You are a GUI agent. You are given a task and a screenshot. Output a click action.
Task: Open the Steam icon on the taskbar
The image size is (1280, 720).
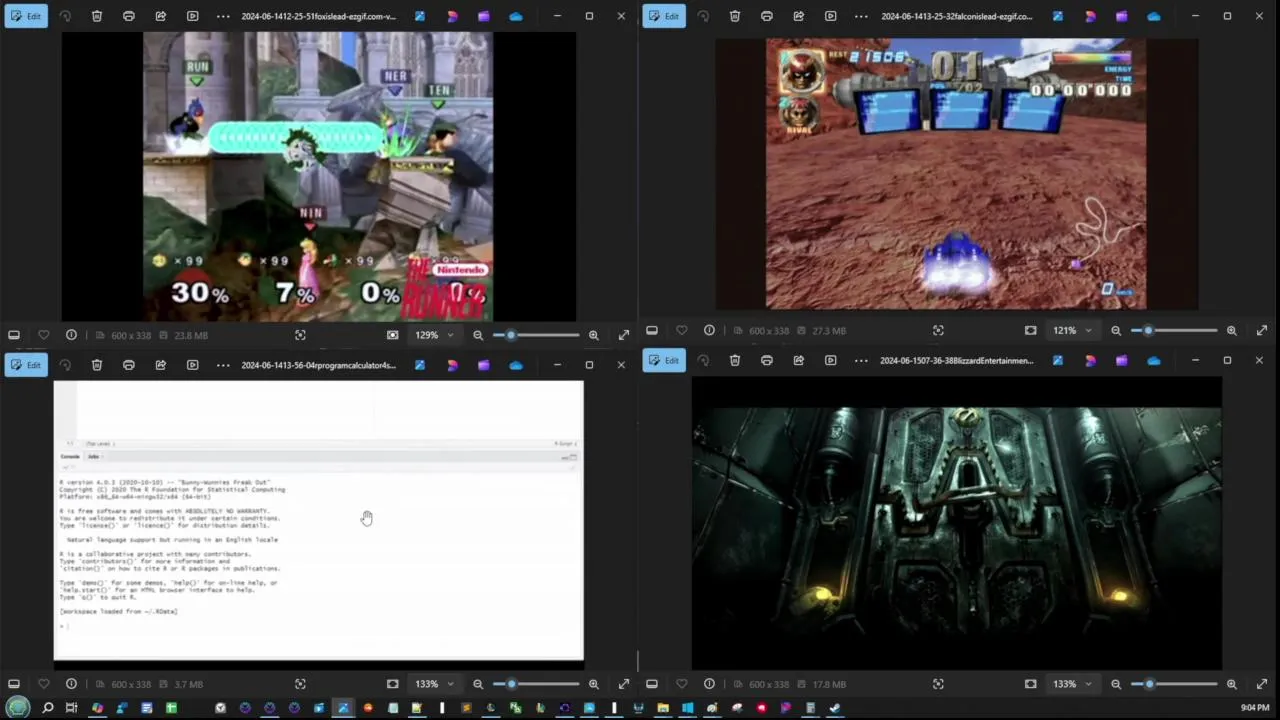834,708
